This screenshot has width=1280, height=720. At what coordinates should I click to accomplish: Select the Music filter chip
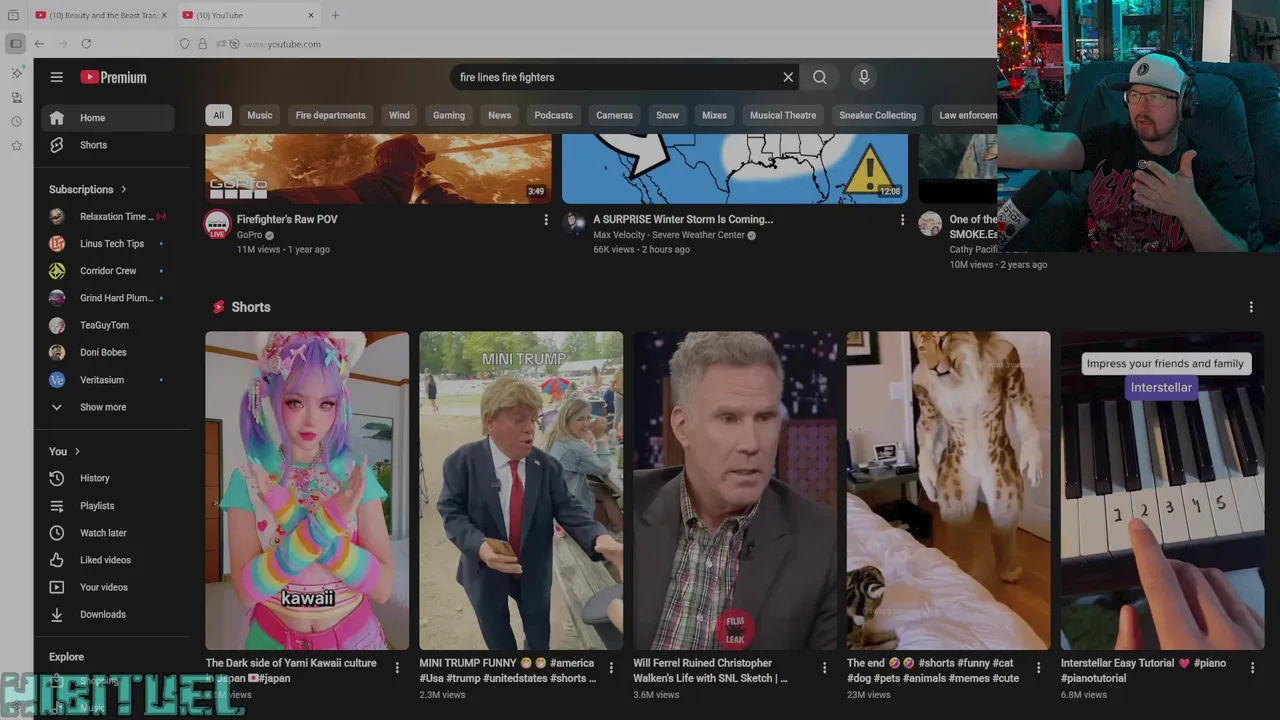[260, 115]
